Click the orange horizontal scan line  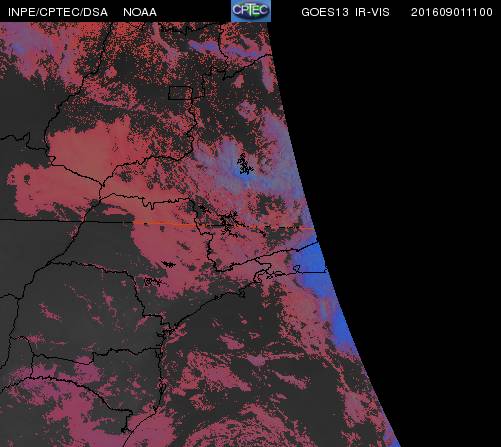[x=223, y=225]
